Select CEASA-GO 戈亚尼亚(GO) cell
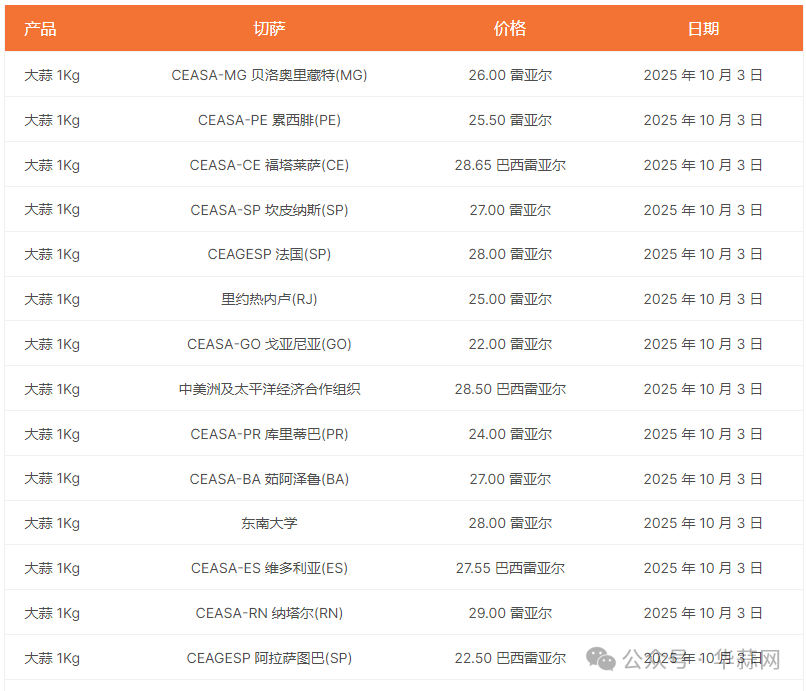This screenshot has height=691, width=806. click(269, 344)
